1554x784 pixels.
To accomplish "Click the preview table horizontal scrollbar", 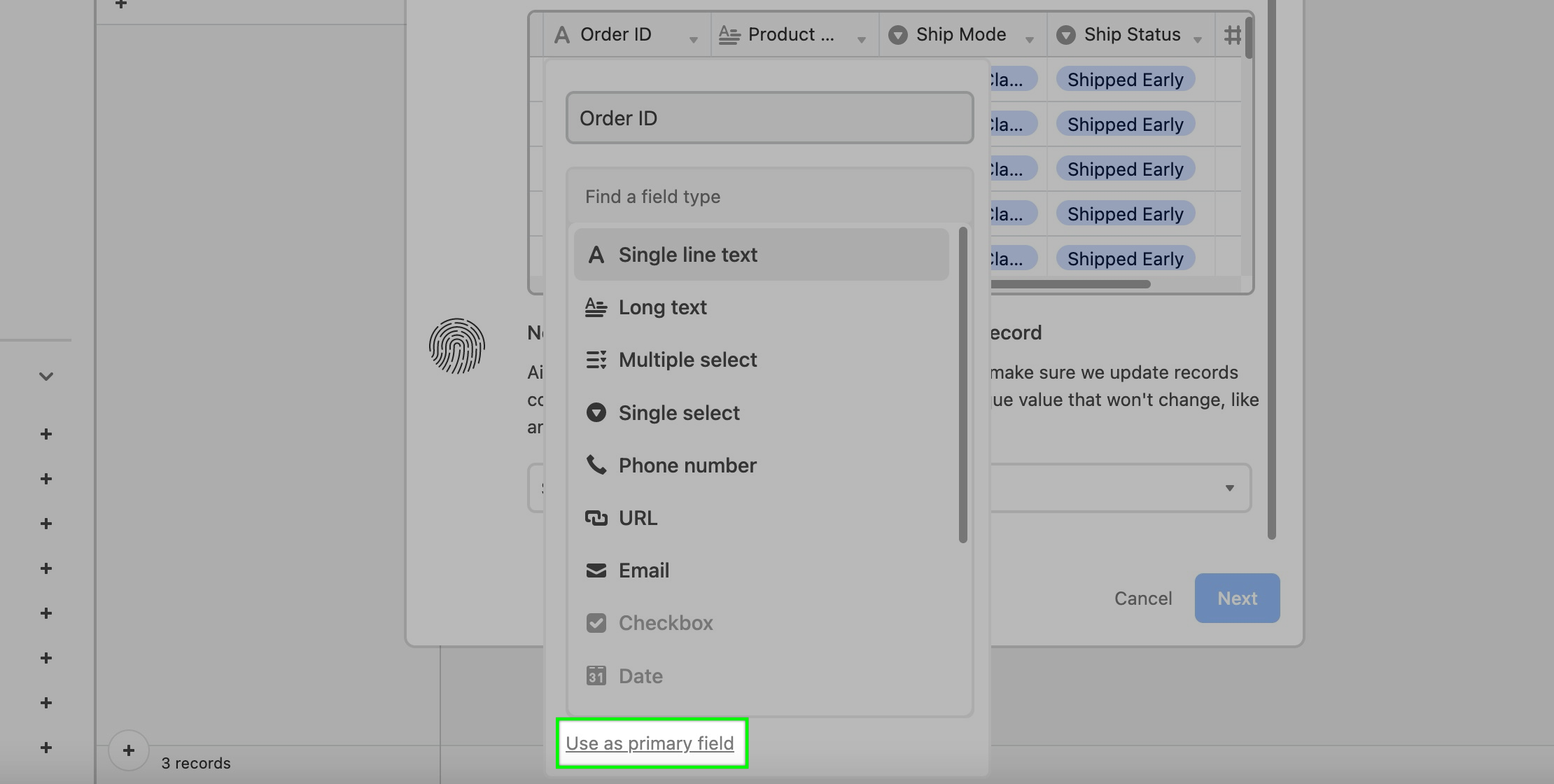I will click(x=1071, y=284).
